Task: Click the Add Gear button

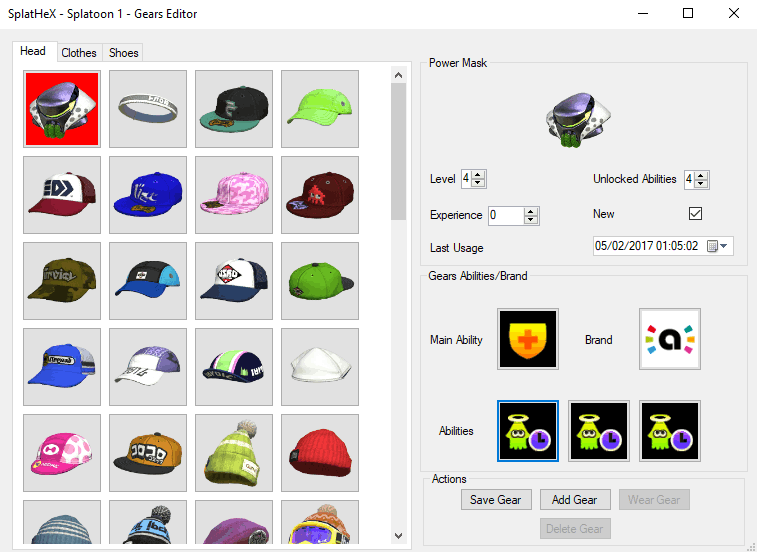Action: (x=575, y=499)
